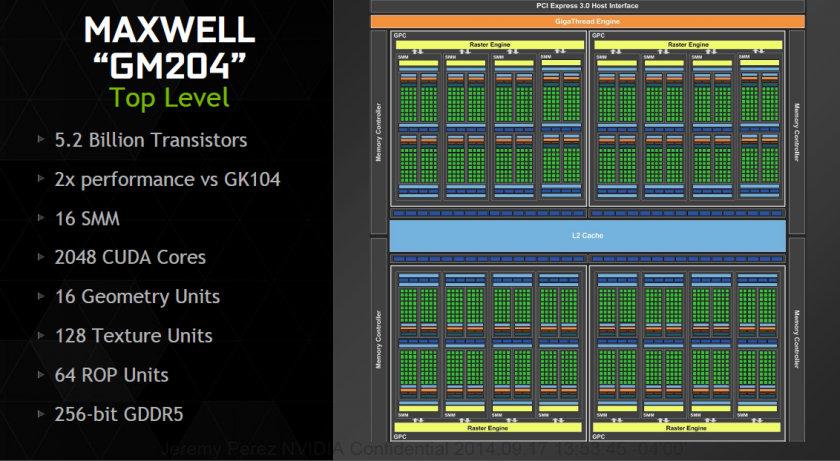Click the "GPC" label of the lower-right cluster
Screen dimensions: 840x461
coord(598,436)
